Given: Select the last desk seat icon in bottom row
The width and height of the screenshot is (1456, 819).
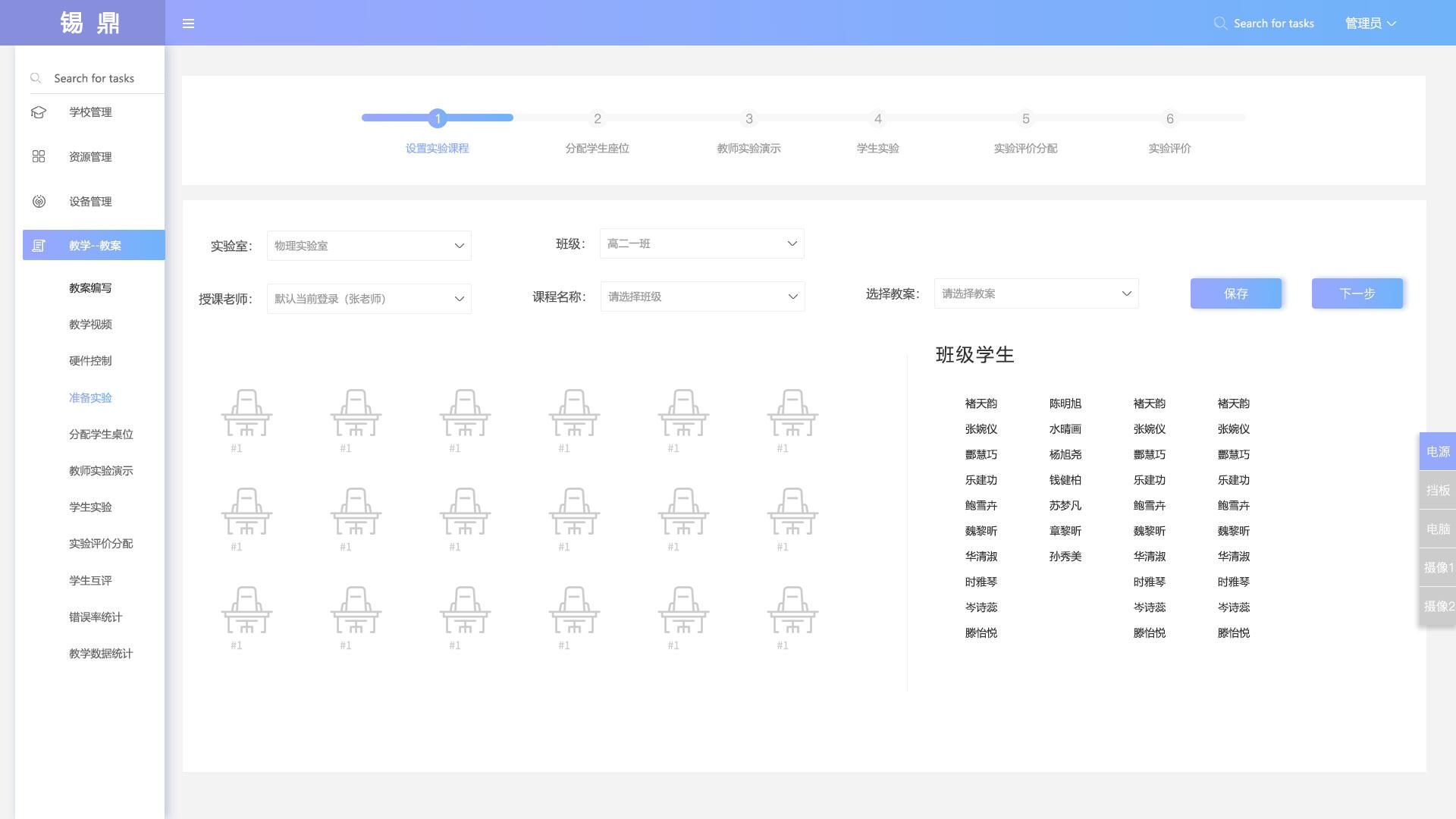Looking at the screenshot, I should click(x=792, y=610).
